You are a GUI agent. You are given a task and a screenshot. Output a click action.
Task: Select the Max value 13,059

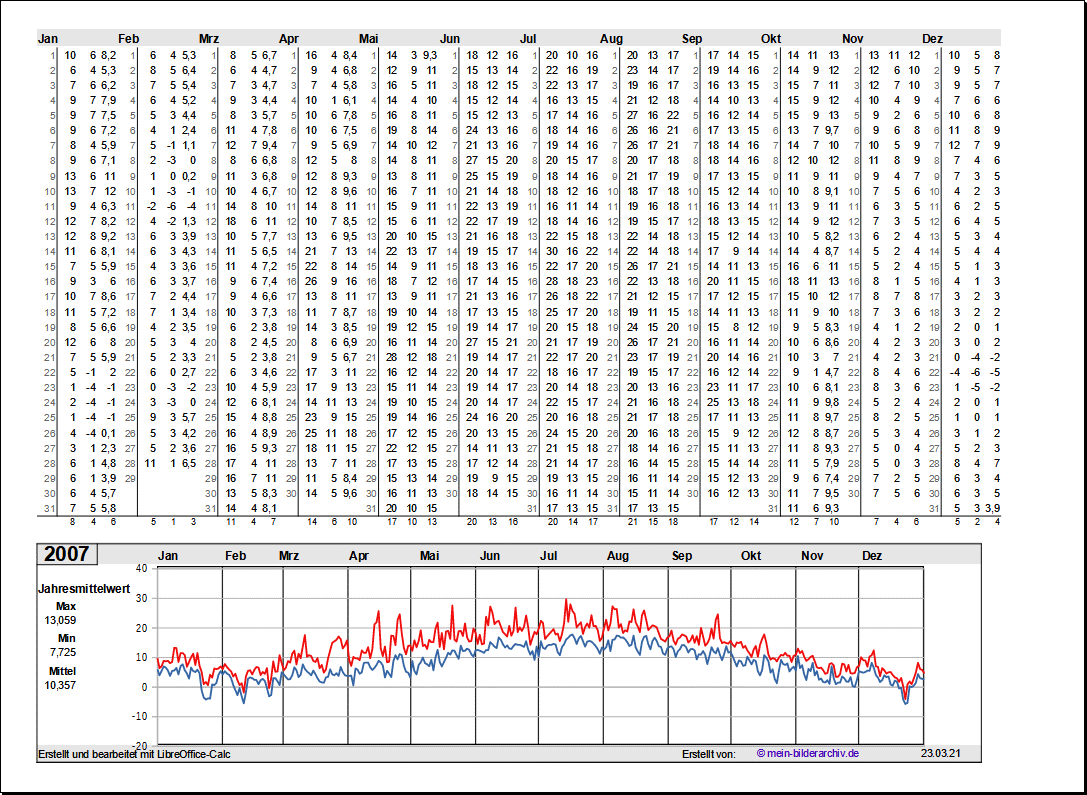click(x=61, y=620)
